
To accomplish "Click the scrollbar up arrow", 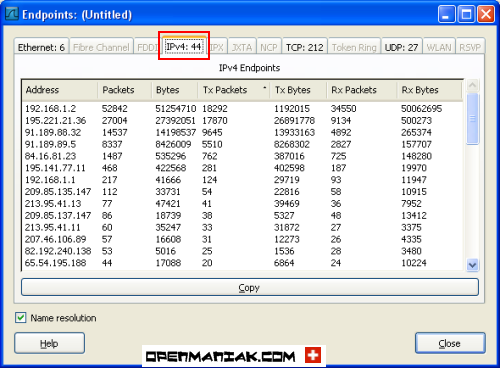I will 472,85.
